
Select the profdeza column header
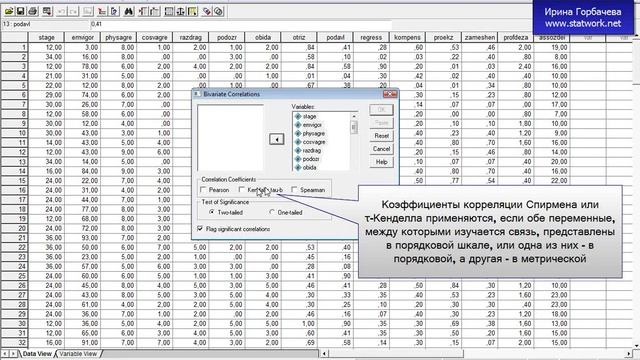click(x=516, y=37)
